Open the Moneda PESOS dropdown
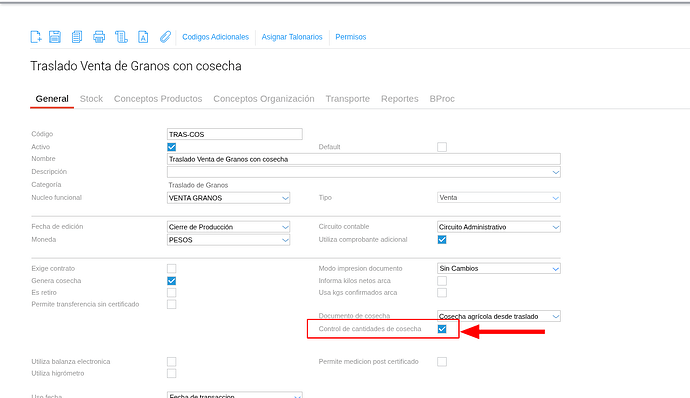 point(228,240)
